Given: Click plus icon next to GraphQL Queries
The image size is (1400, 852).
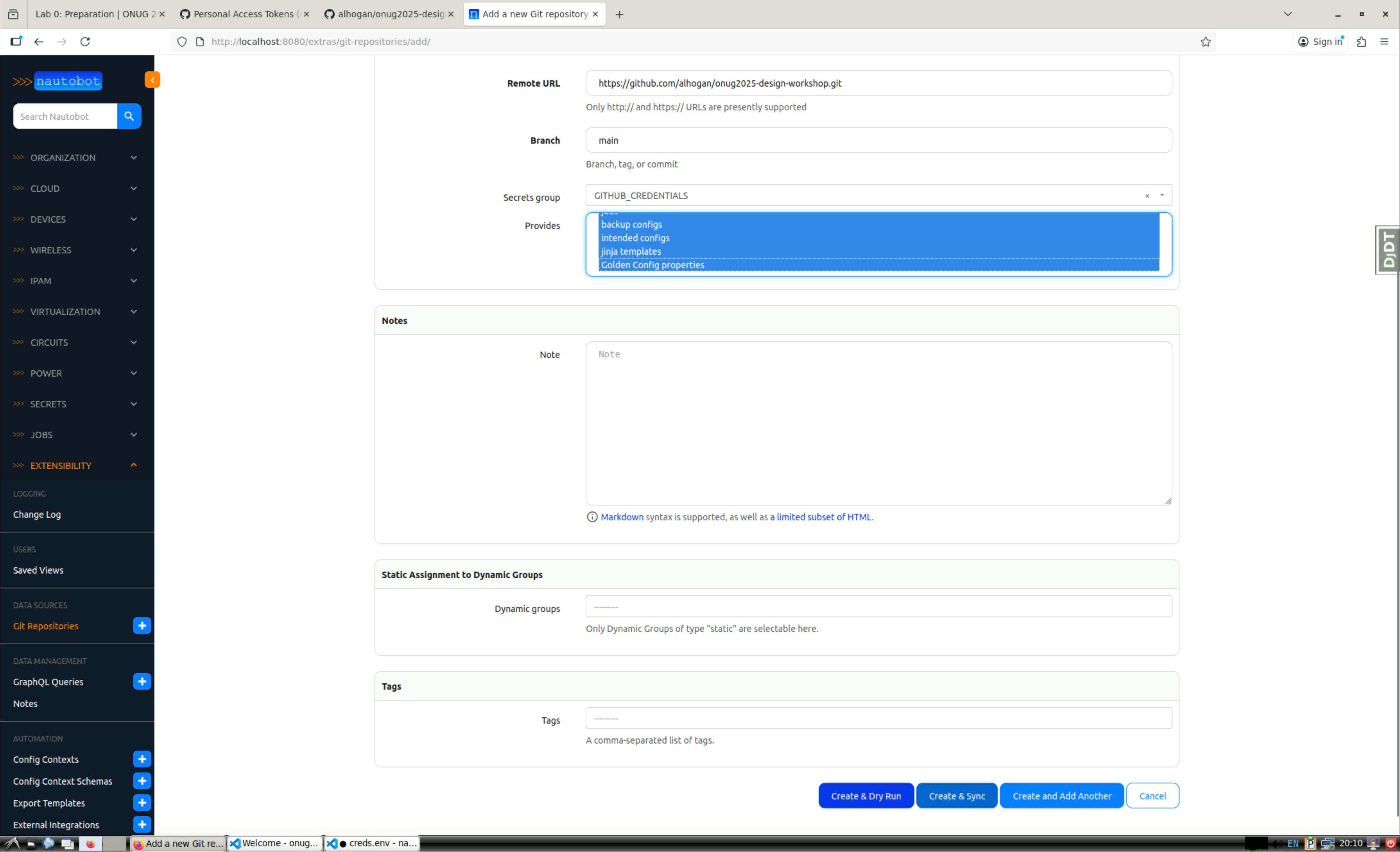Looking at the screenshot, I should click(x=142, y=681).
